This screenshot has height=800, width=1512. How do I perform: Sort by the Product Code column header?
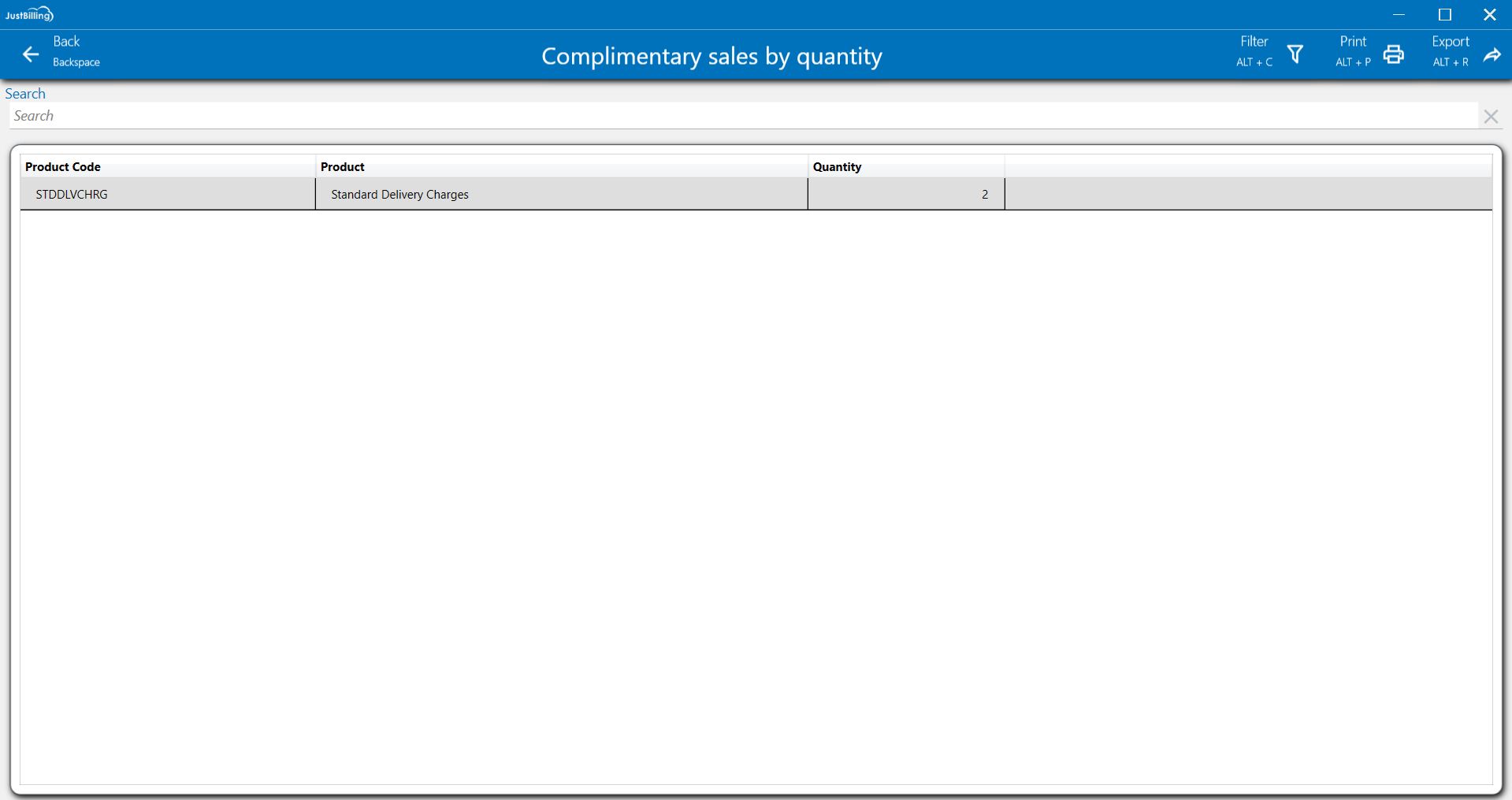point(63,167)
